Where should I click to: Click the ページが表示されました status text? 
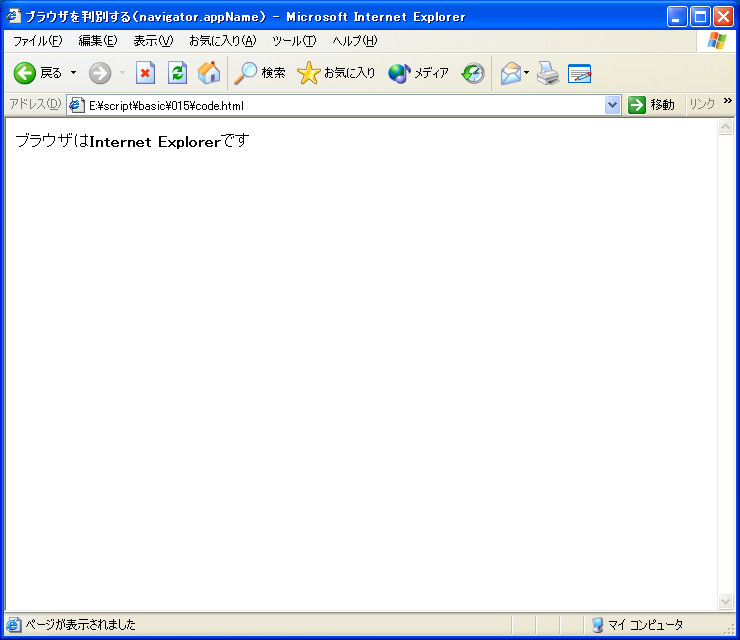(x=80, y=625)
